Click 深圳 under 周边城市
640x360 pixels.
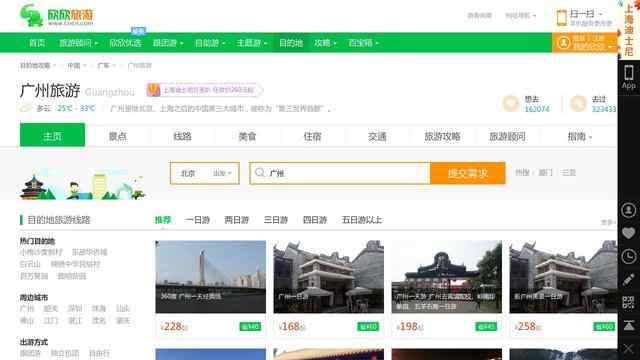[x=75, y=308]
